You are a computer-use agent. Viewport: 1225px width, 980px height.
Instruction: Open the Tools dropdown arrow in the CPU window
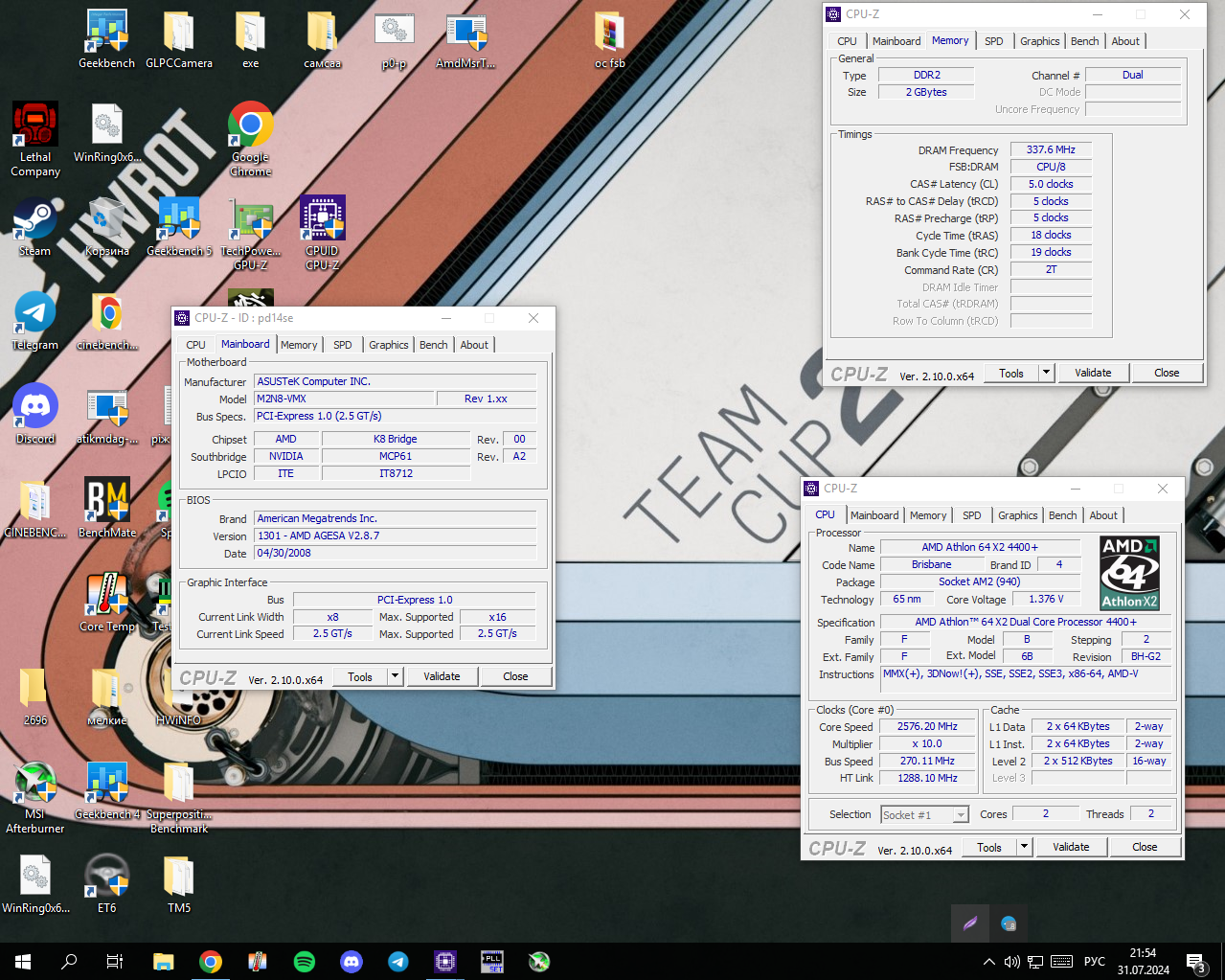tap(1024, 847)
